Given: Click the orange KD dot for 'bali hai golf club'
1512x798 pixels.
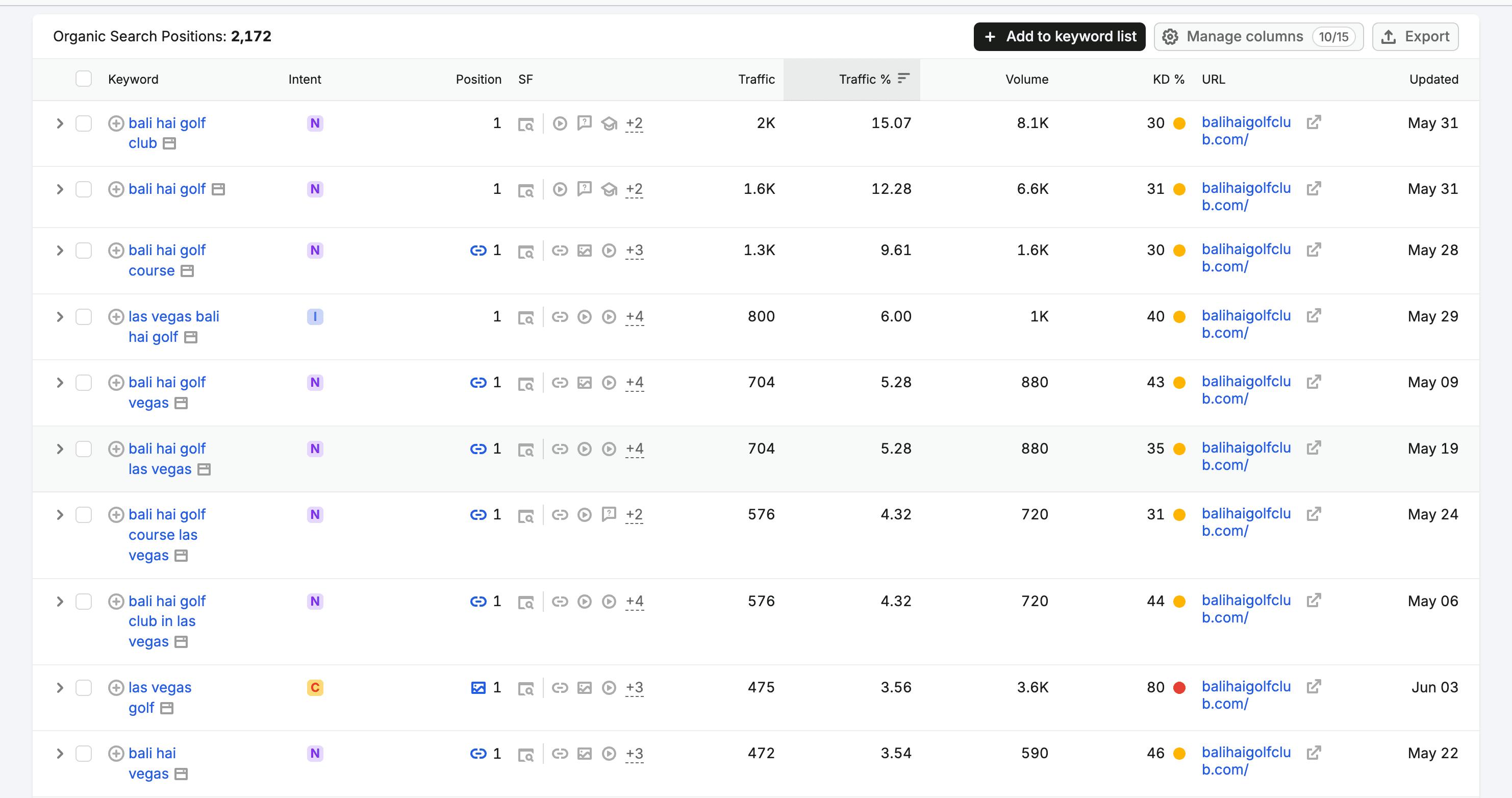Looking at the screenshot, I should coord(1179,123).
